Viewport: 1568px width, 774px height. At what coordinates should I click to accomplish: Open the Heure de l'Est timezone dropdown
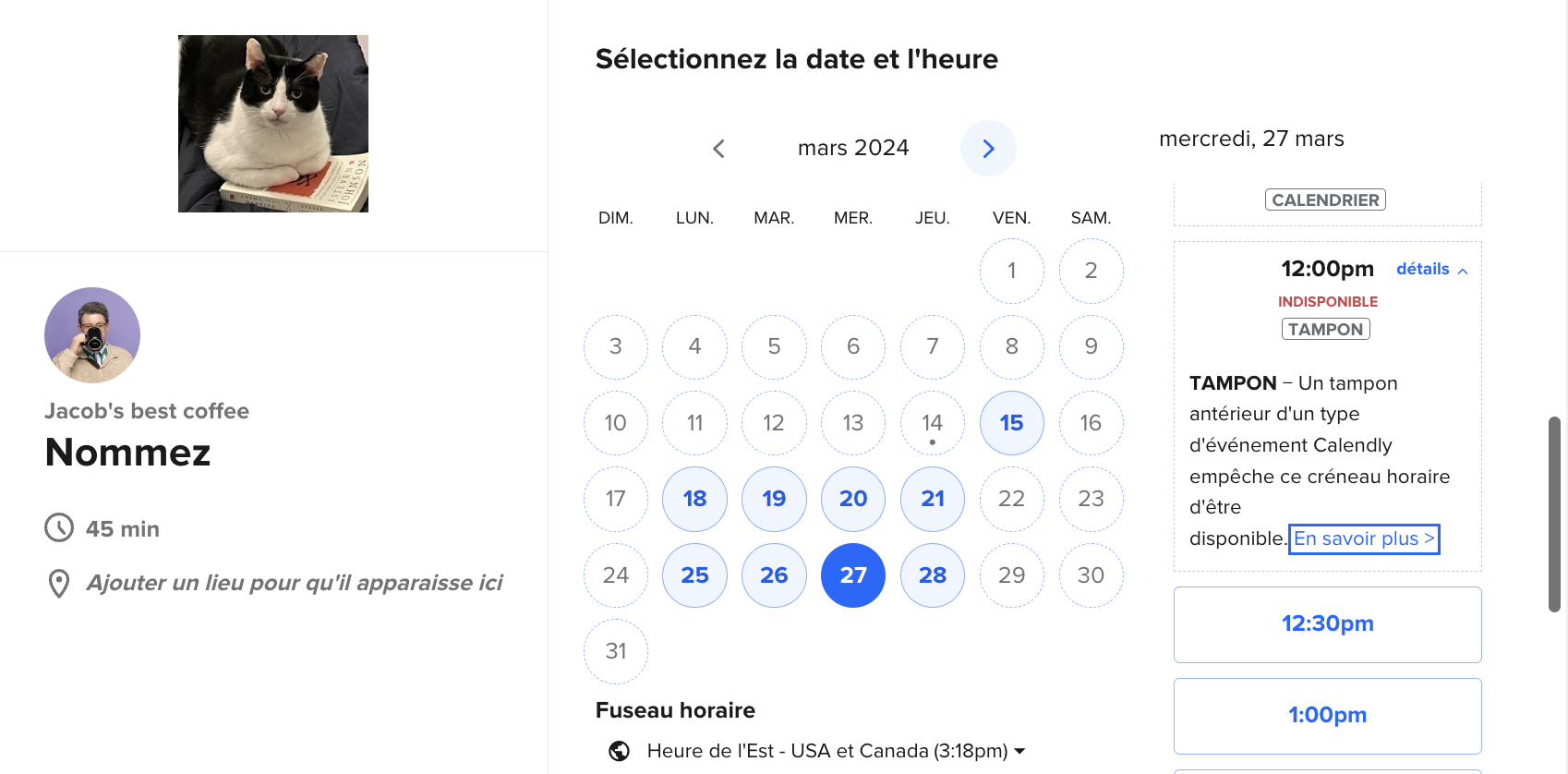coord(837,751)
